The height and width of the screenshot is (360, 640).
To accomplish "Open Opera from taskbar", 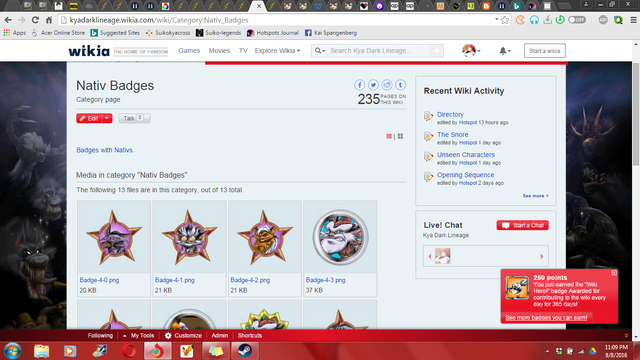I will 129,351.
